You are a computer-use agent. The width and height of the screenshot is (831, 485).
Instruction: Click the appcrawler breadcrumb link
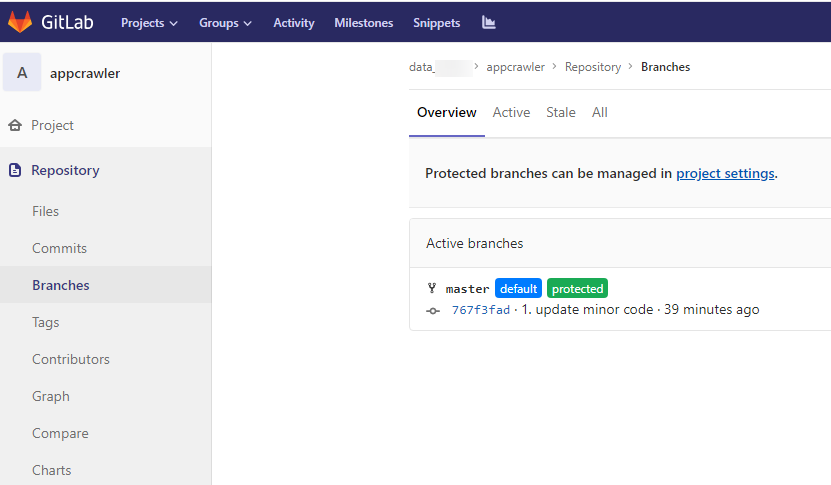point(515,67)
